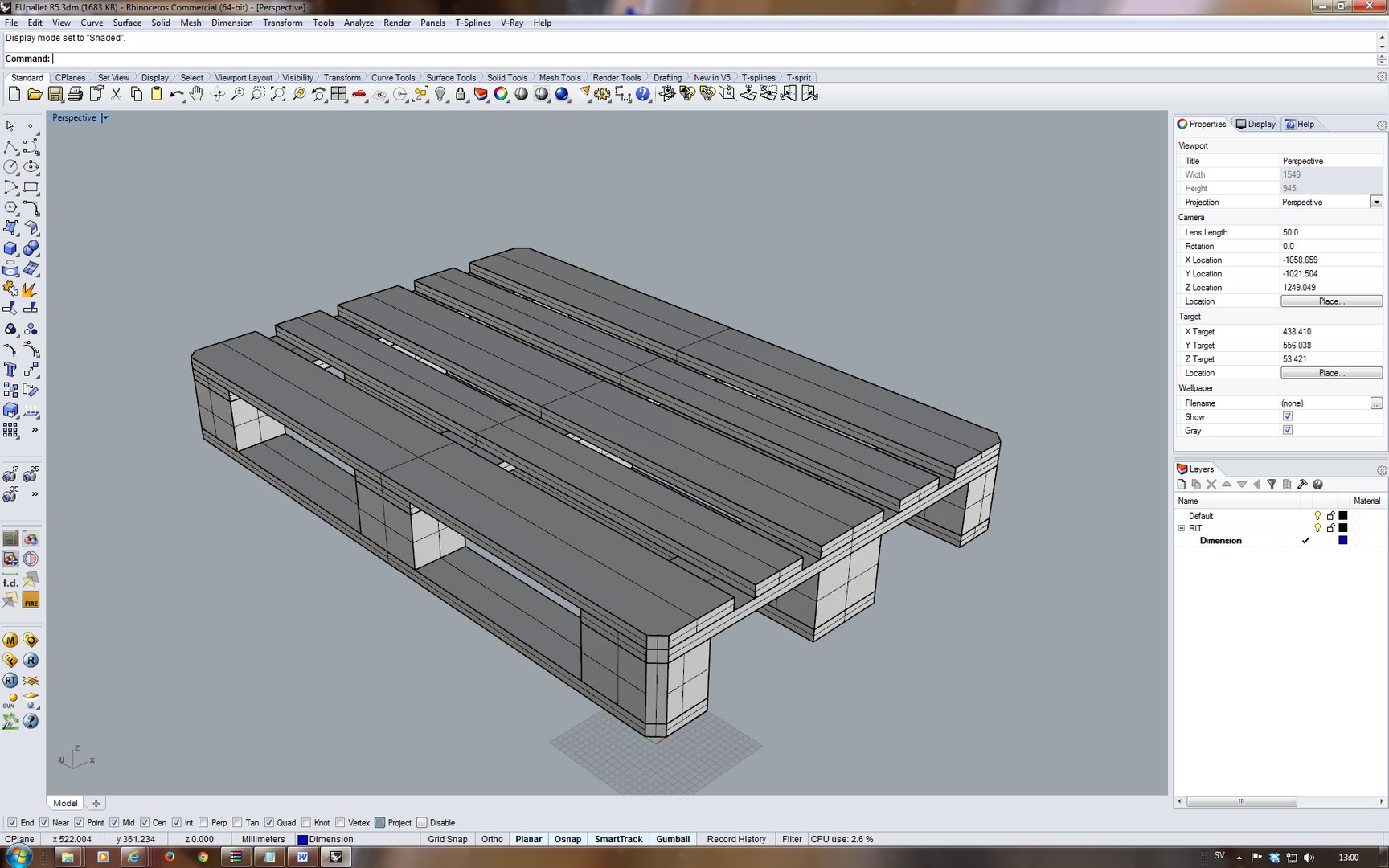1389x868 pixels.
Task: Toggle Gumball in the status bar
Action: click(673, 839)
